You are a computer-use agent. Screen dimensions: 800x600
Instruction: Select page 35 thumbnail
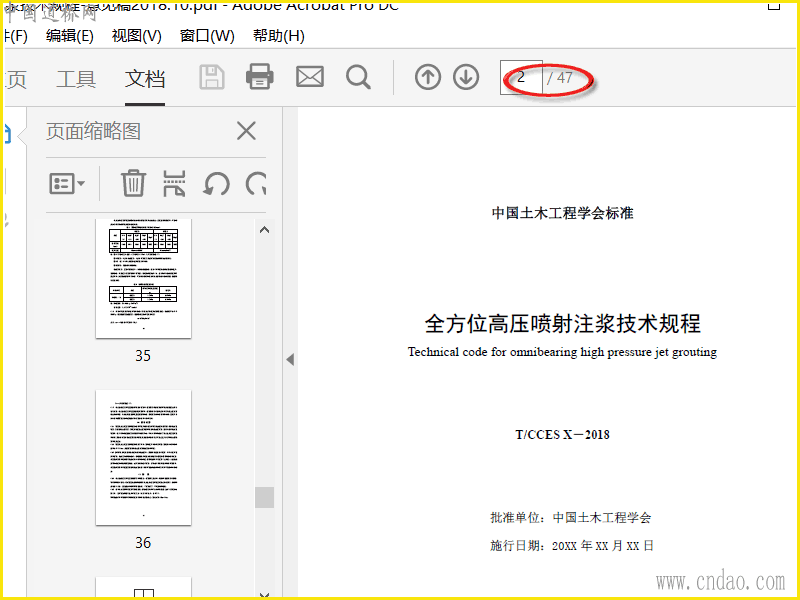point(143,279)
